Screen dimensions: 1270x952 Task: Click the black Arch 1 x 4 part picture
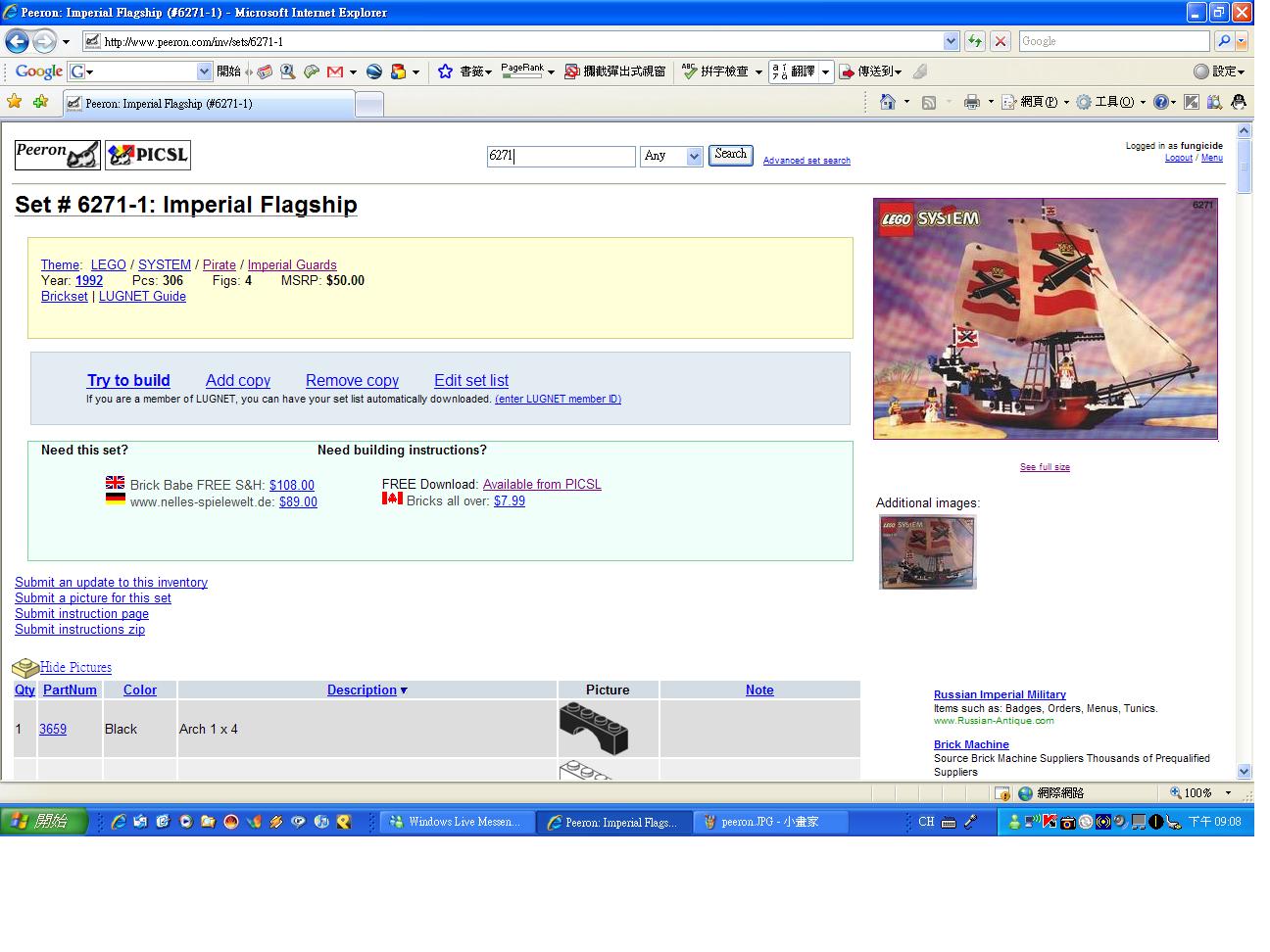point(594,730)
